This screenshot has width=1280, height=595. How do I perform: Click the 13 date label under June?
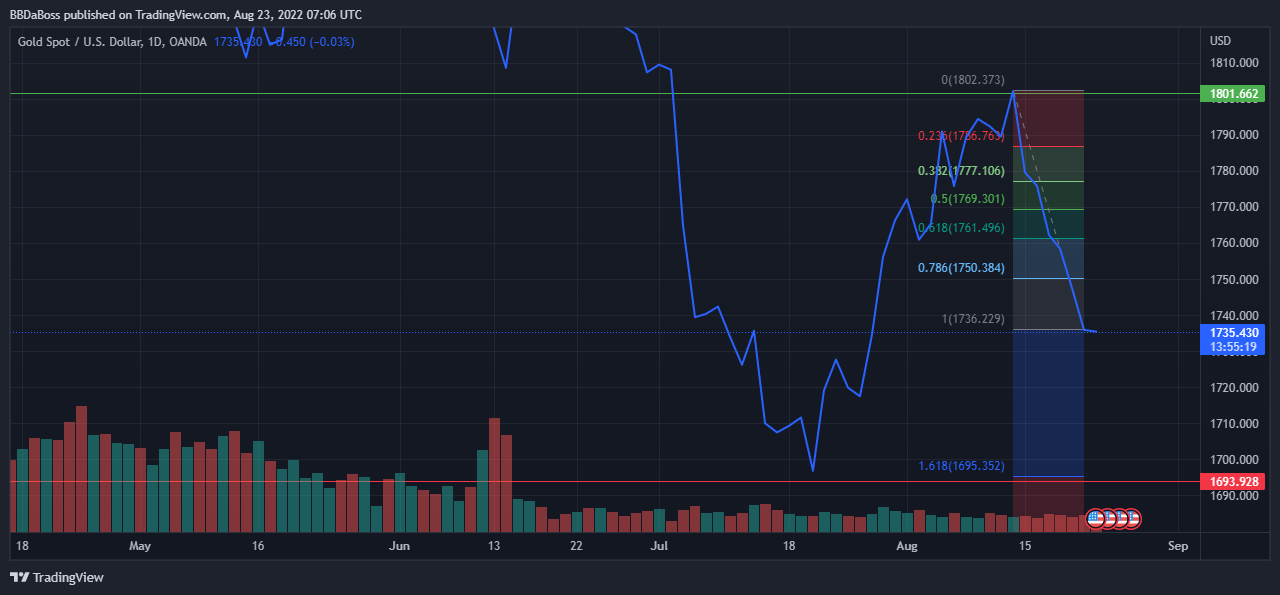(494, 547)
